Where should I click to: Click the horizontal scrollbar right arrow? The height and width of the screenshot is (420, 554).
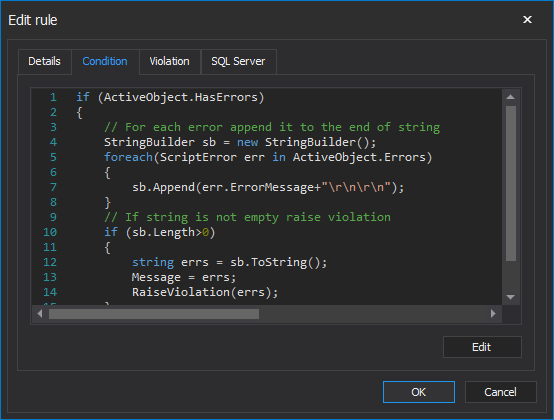pyautogui.click(x=493, y=313)
